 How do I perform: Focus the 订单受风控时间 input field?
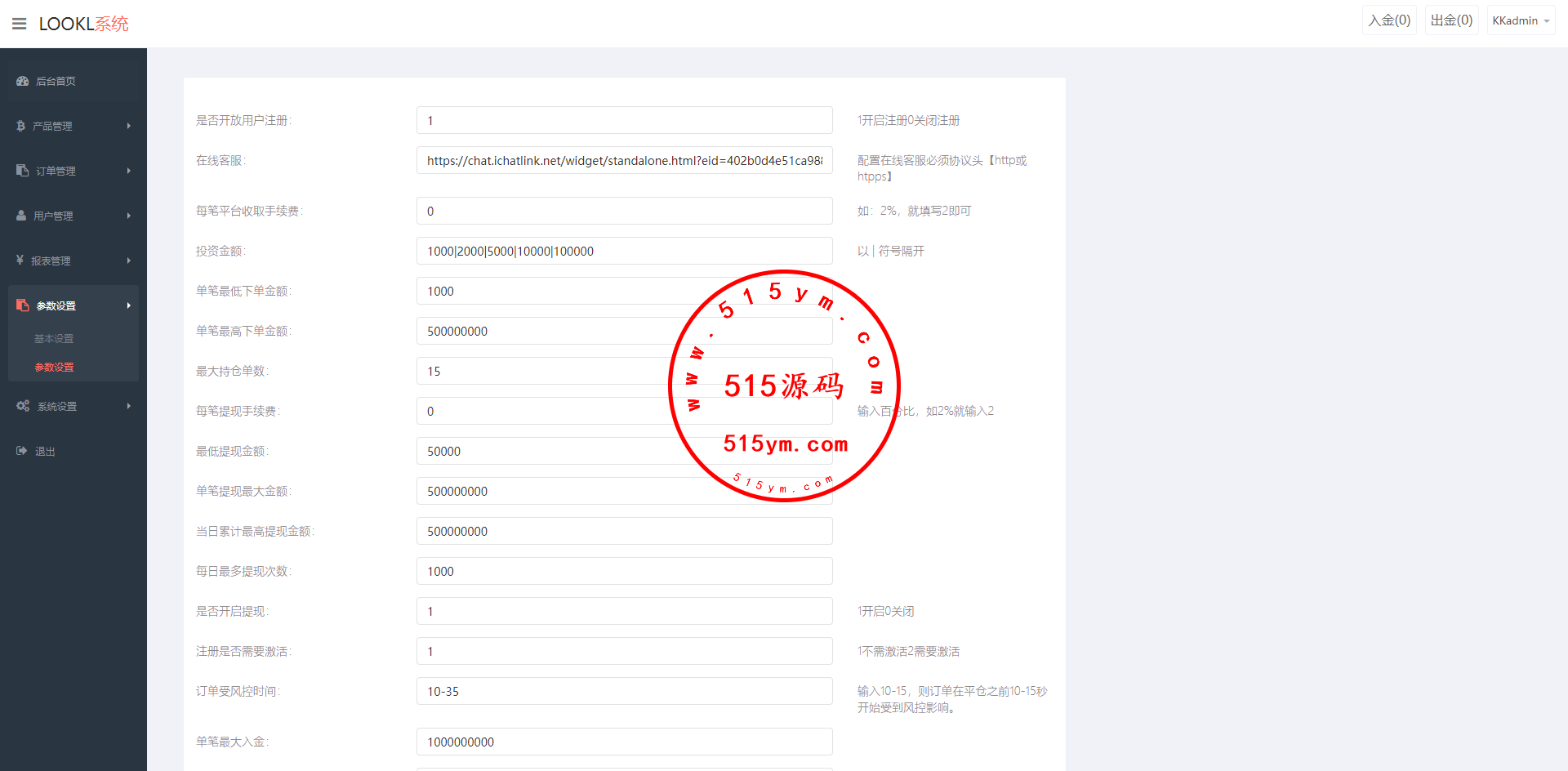tap(624, 692)
